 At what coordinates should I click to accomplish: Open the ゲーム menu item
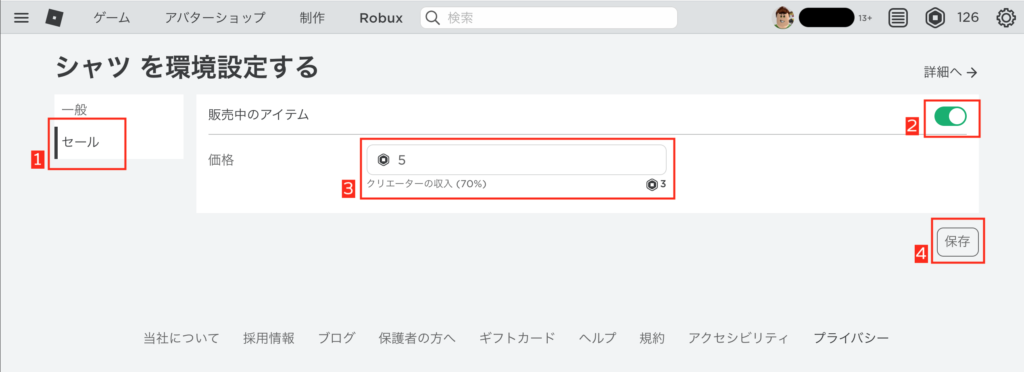click(x=112, y=18)
